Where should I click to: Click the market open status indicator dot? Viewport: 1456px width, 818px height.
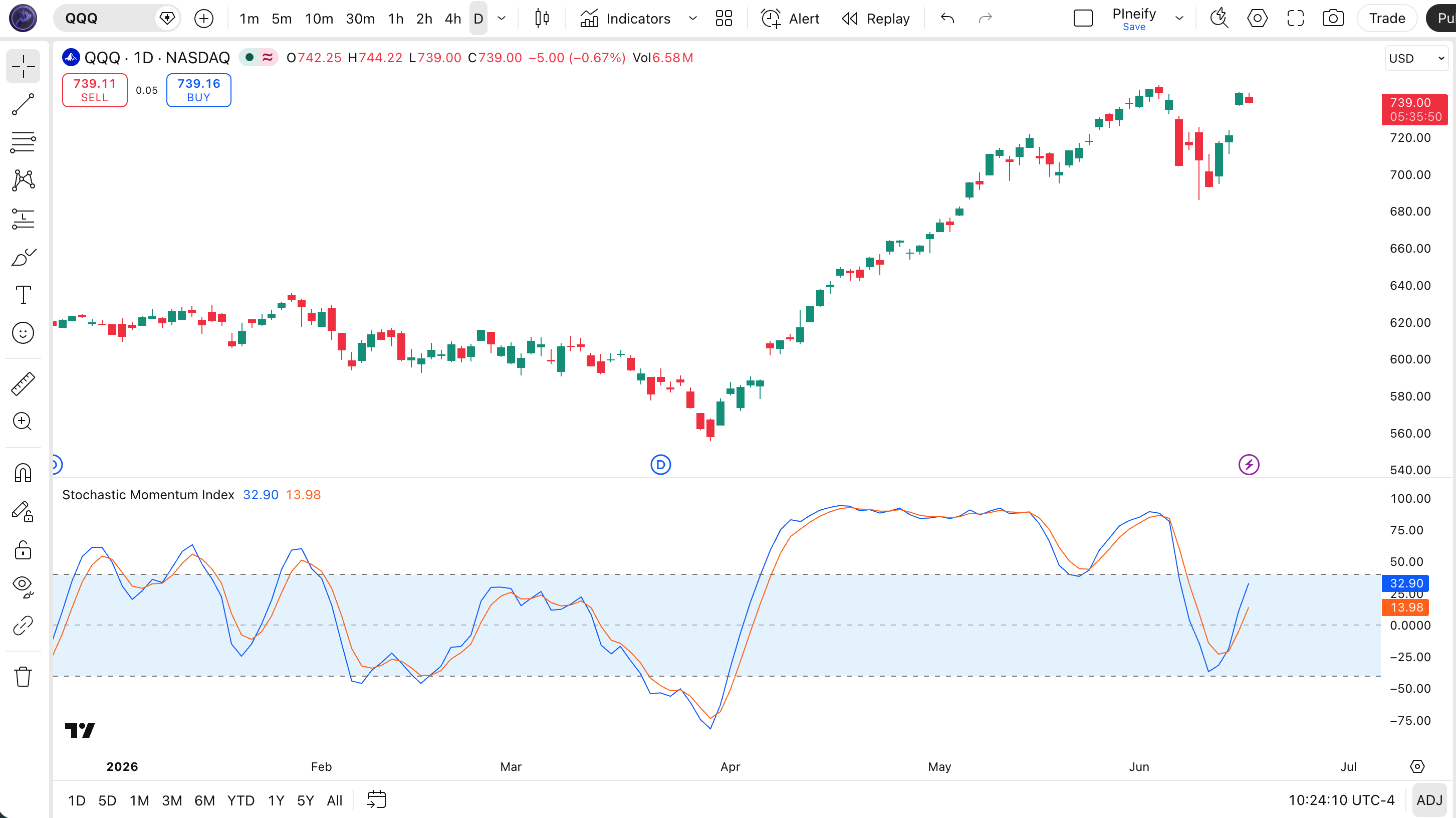point(249,58)
